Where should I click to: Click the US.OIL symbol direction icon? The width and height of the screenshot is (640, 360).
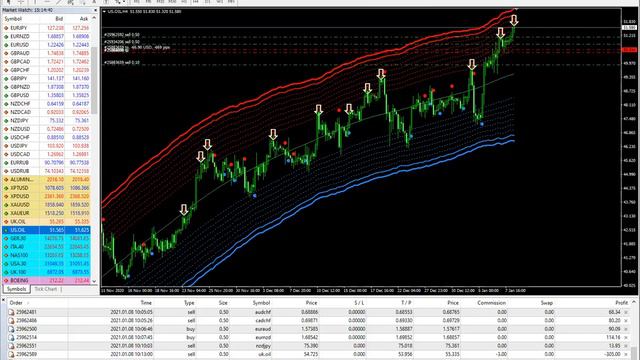[6, 230]
